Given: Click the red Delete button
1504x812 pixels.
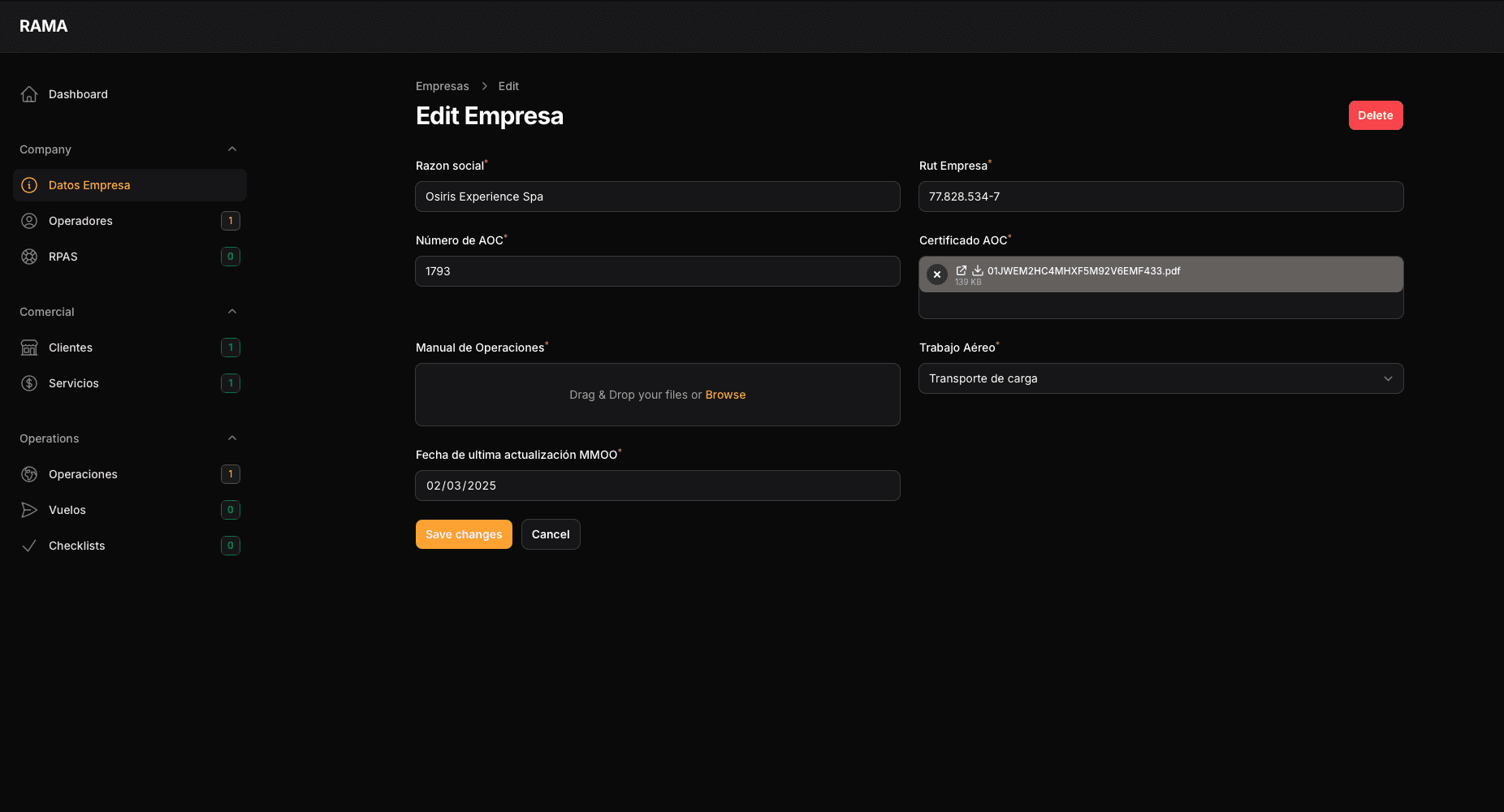Looking at the screenshot, I should [x=1376, y=115].
